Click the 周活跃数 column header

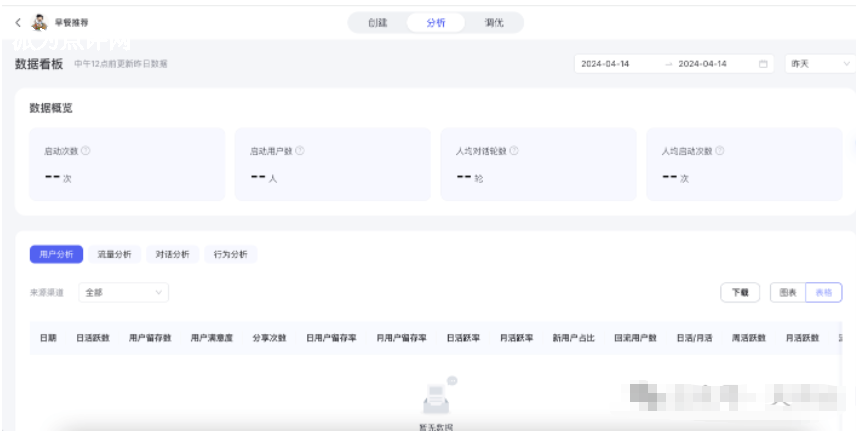[x=749, y=338]
